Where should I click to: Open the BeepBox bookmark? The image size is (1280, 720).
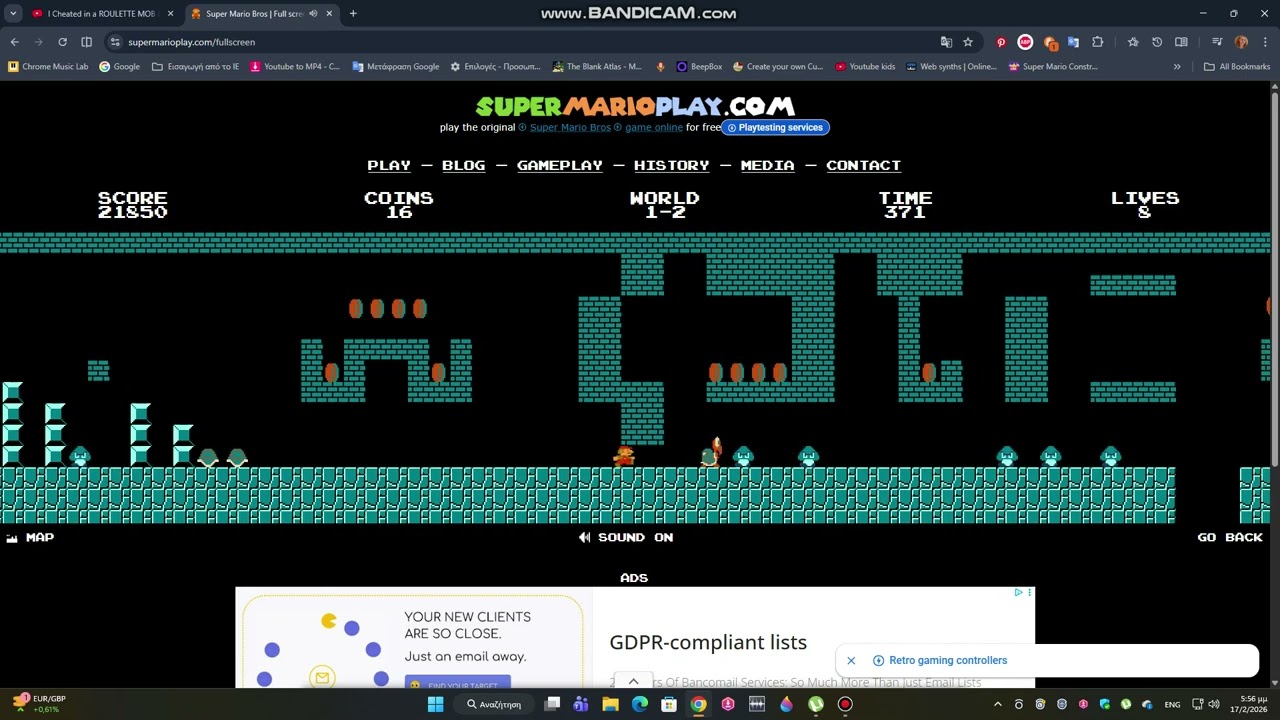click(699, 67)
